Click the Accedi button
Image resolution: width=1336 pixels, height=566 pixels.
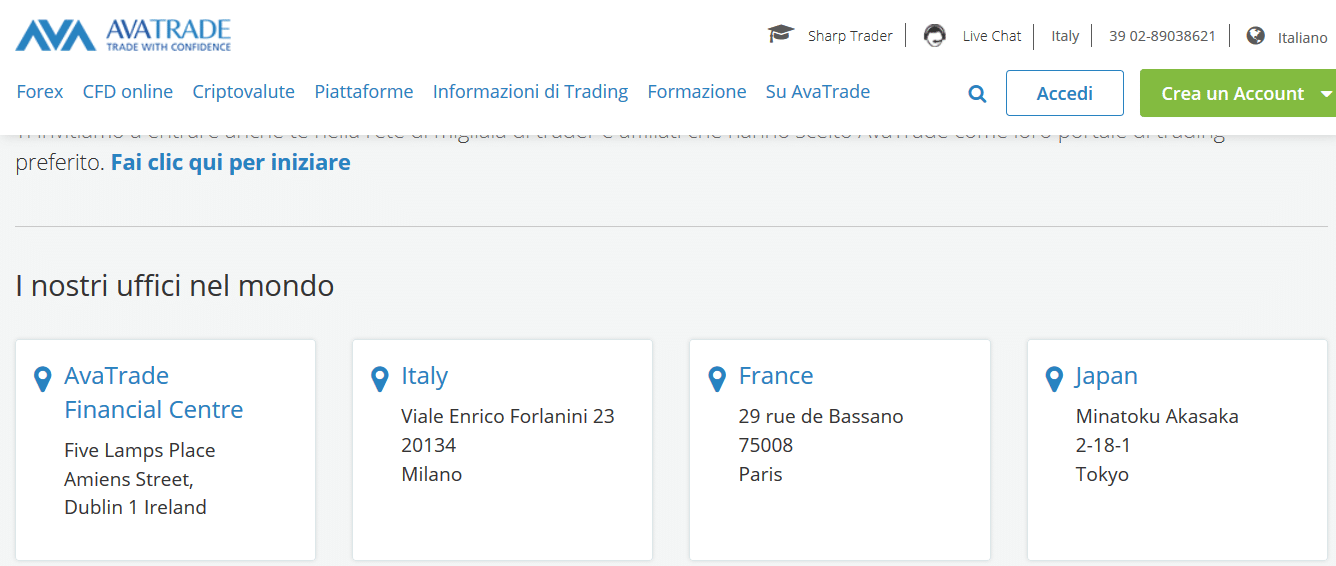pos(1065,93)
